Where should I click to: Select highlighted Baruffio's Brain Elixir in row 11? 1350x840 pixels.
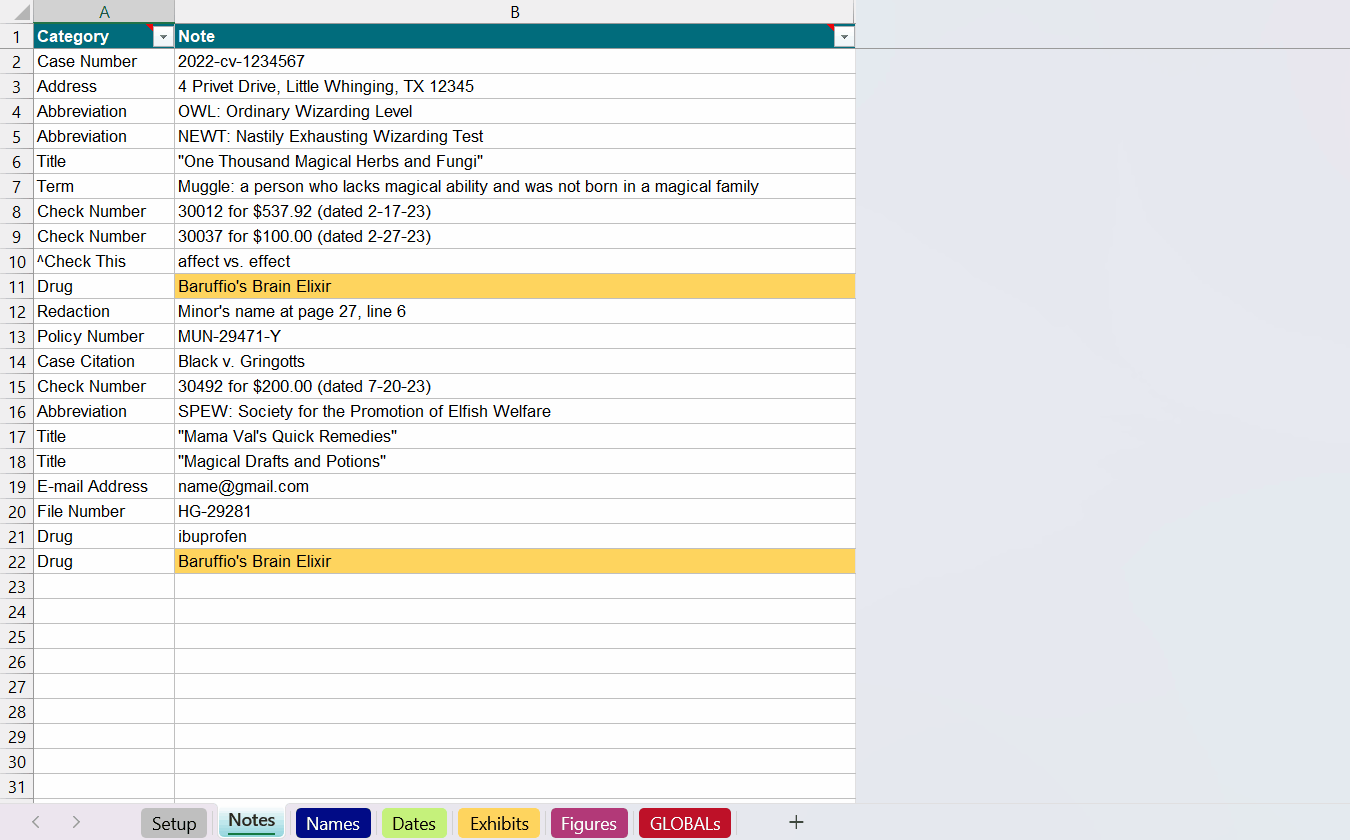pos(515,286)
